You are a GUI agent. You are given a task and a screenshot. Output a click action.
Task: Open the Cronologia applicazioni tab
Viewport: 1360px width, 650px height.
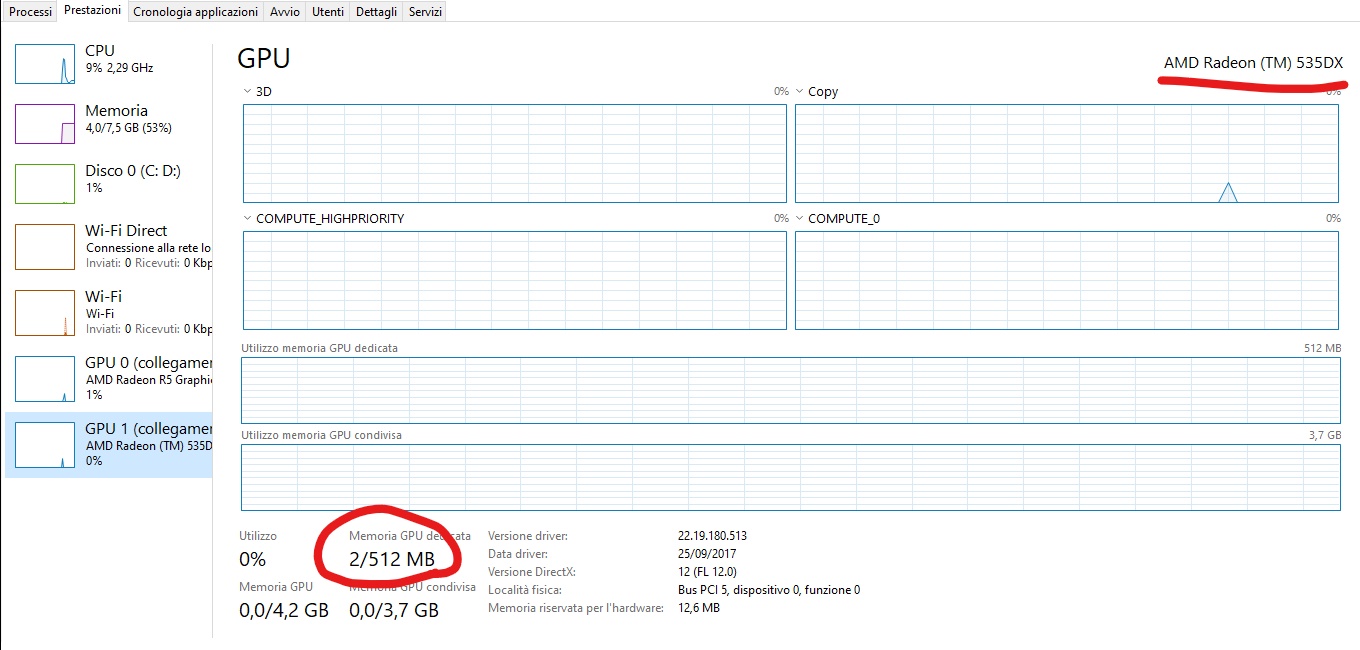point(197,11)
